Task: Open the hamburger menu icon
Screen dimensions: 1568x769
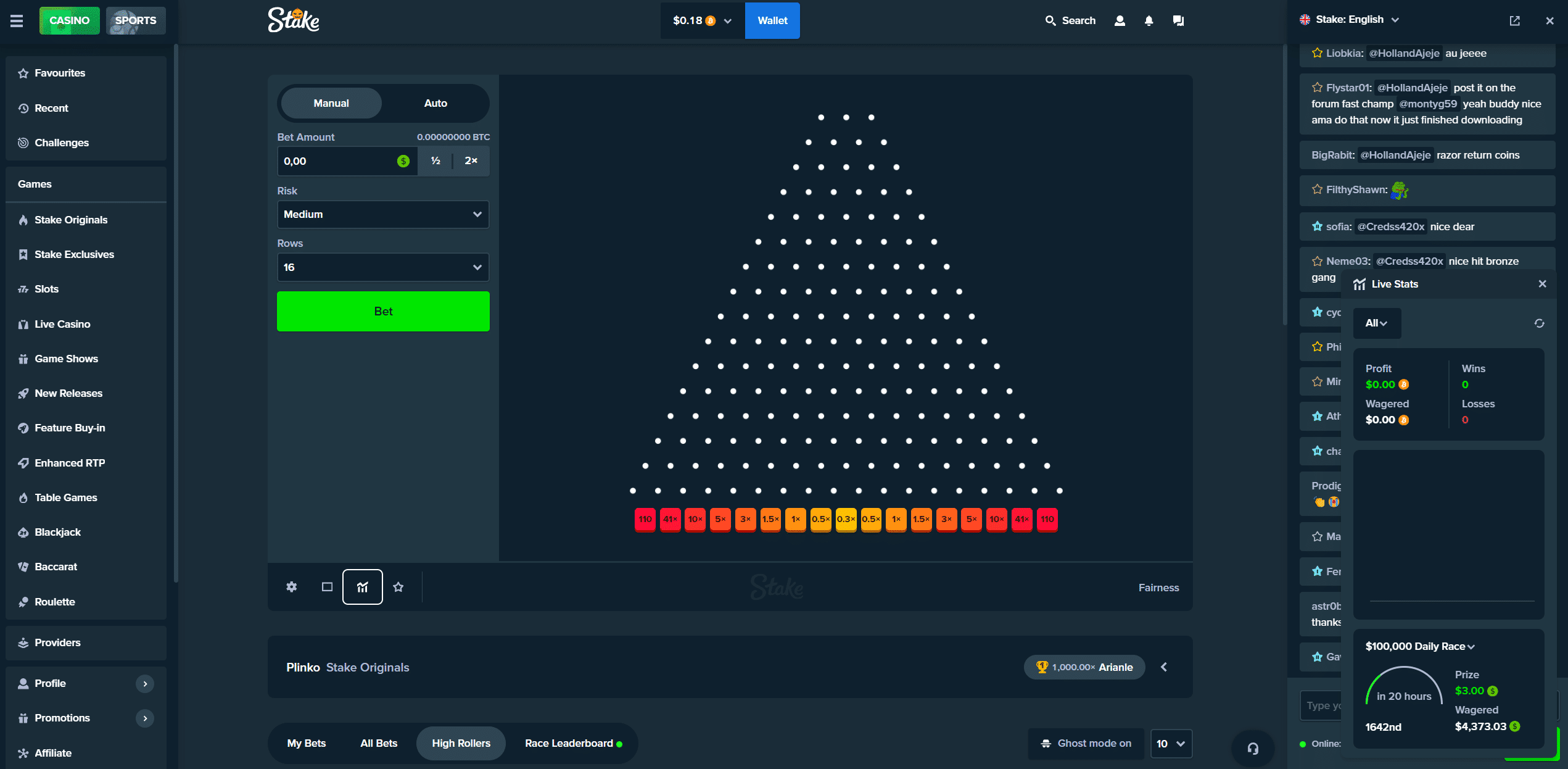Action: point(17,21)
